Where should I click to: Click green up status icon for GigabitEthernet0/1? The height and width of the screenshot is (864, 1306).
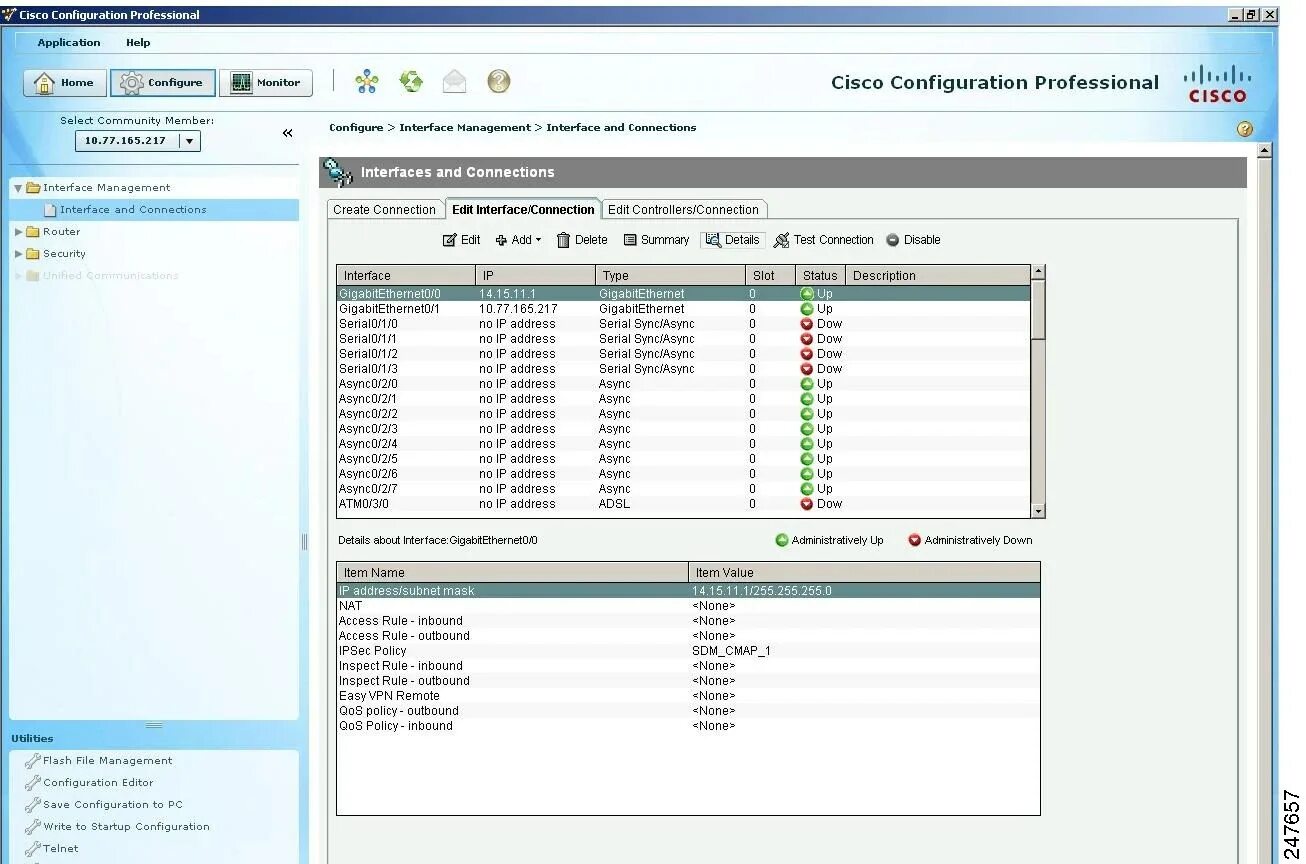(807, 309)
